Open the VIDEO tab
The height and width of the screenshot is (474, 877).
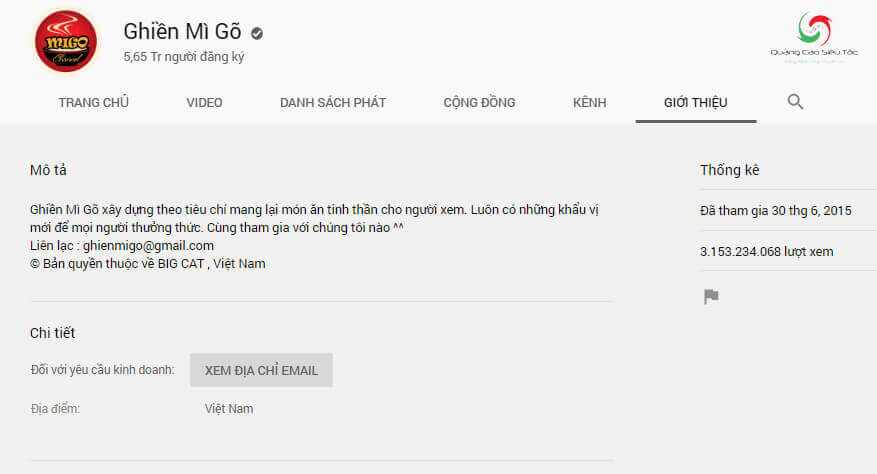pyautogui.click(x=204, y=103)
